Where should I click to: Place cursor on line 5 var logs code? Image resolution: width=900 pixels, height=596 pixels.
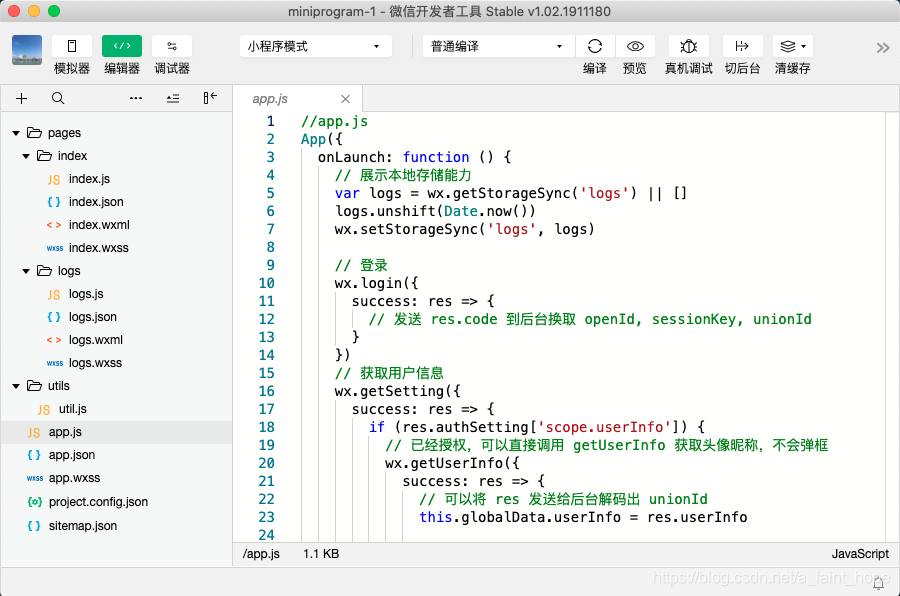(x=511, y=193)
